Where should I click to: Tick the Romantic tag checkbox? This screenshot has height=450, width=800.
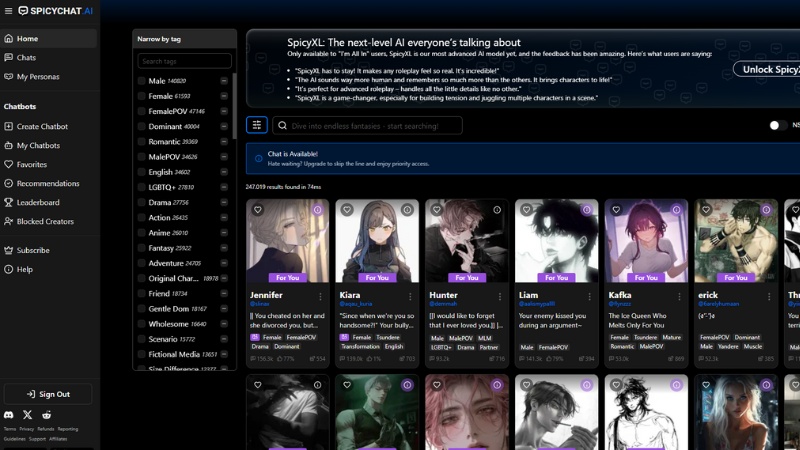click(142, 142)
